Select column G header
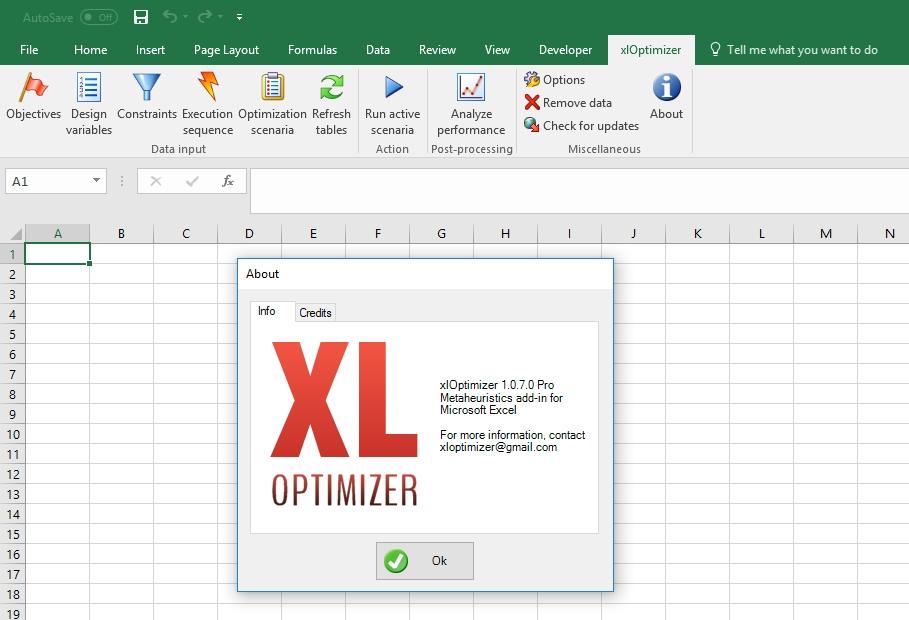The height and width of the screenshot is (620, 909). click(441, 234)
